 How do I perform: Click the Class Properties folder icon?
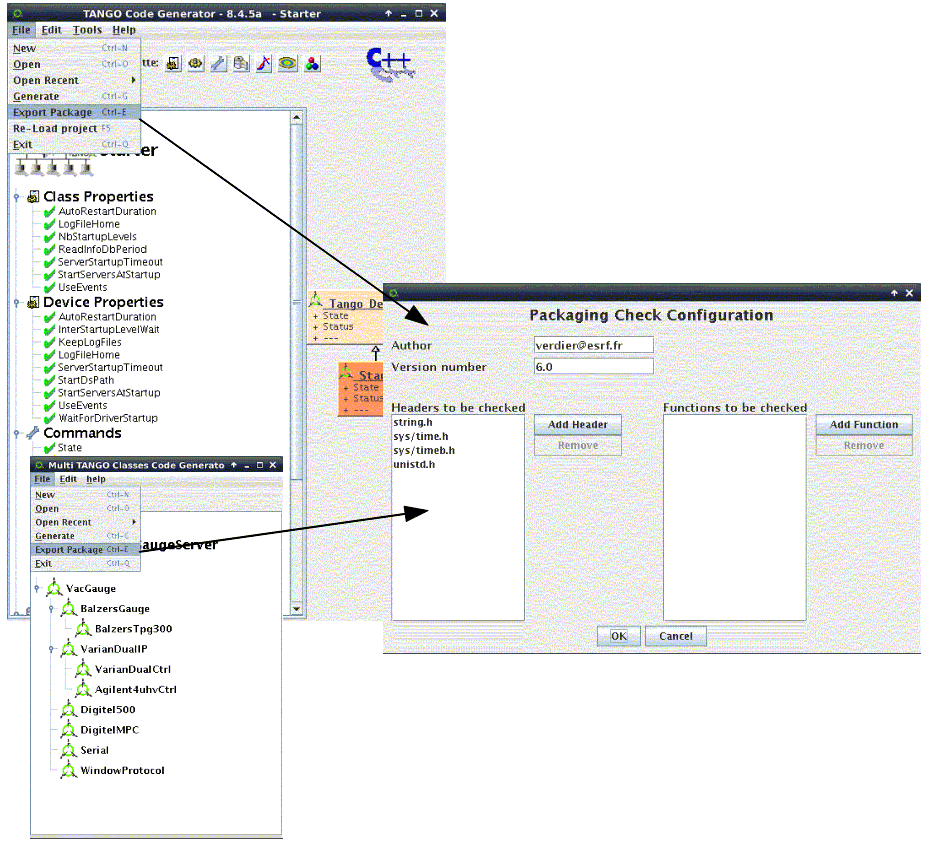[34, 197]
